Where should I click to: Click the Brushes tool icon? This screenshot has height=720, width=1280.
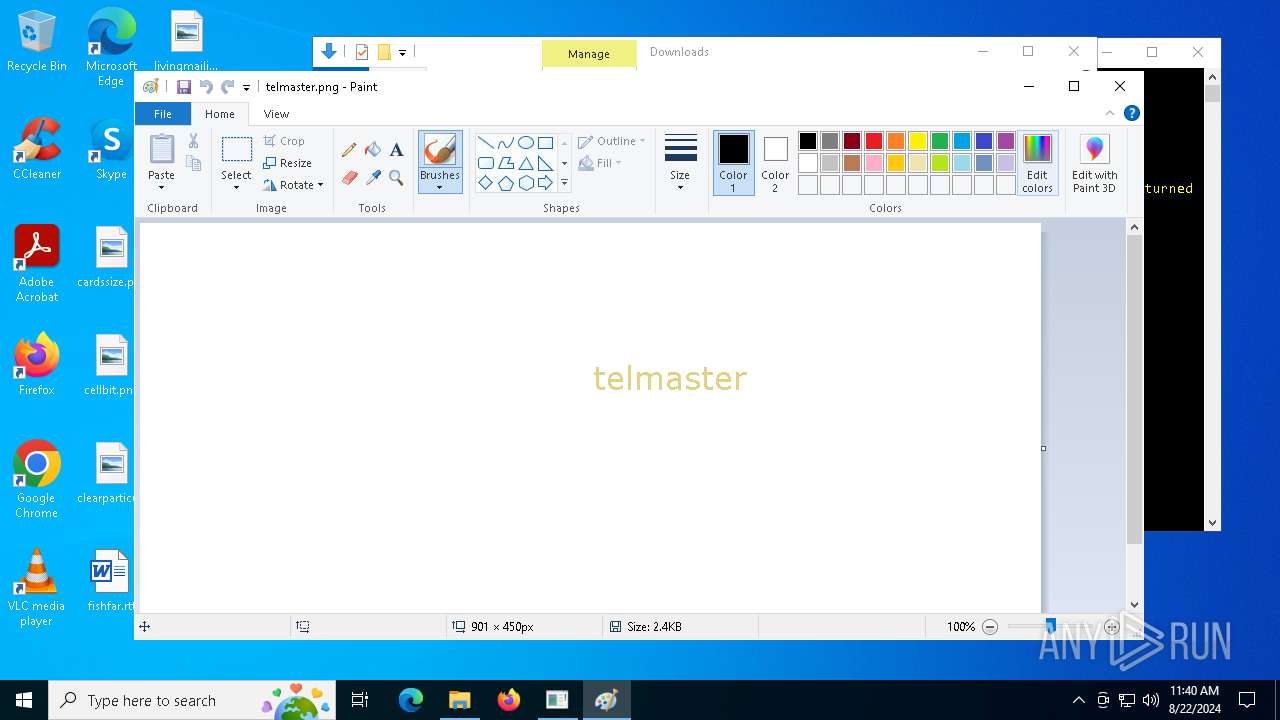tap(440, 150)
